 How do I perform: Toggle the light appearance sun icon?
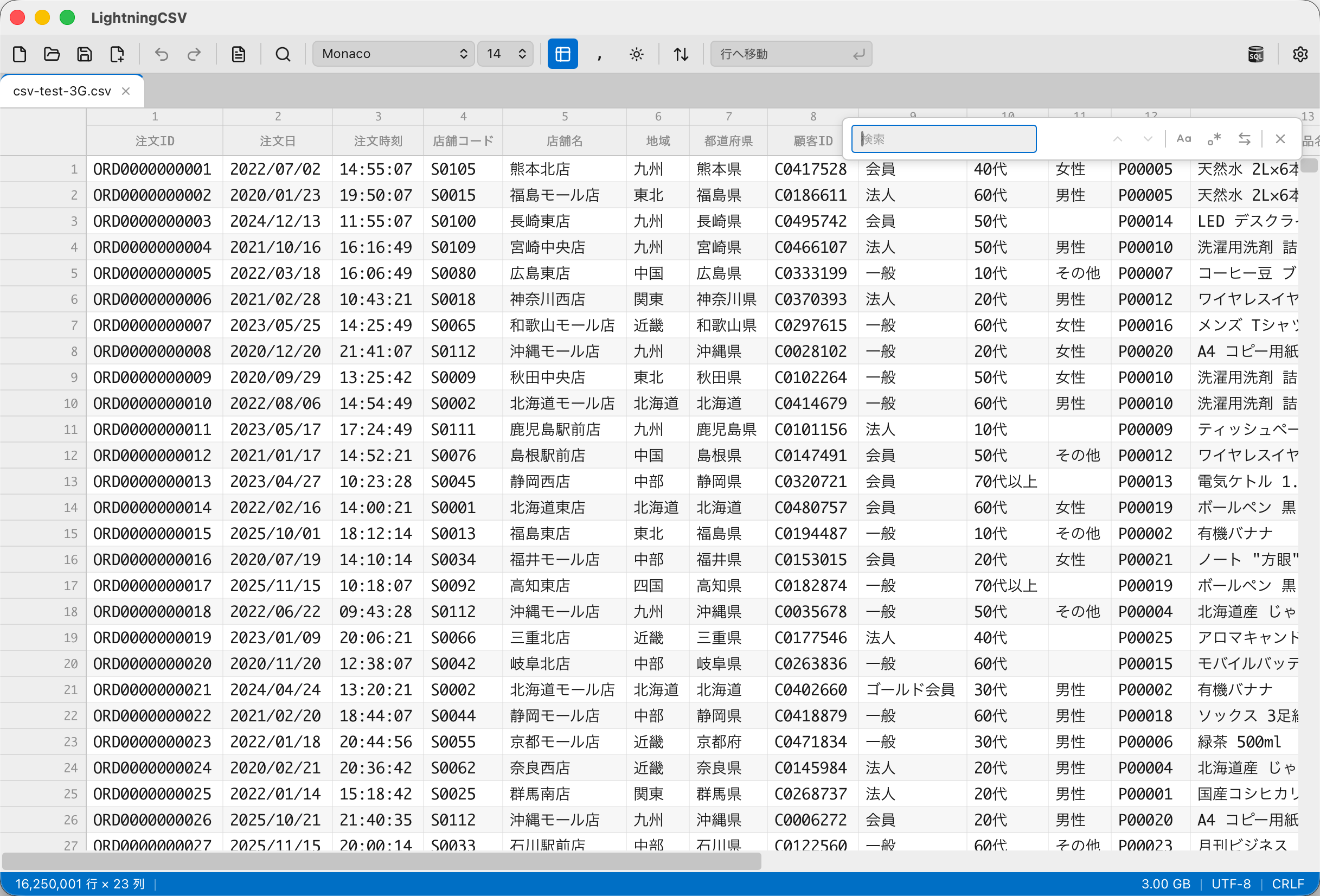(x=637, y=54)
